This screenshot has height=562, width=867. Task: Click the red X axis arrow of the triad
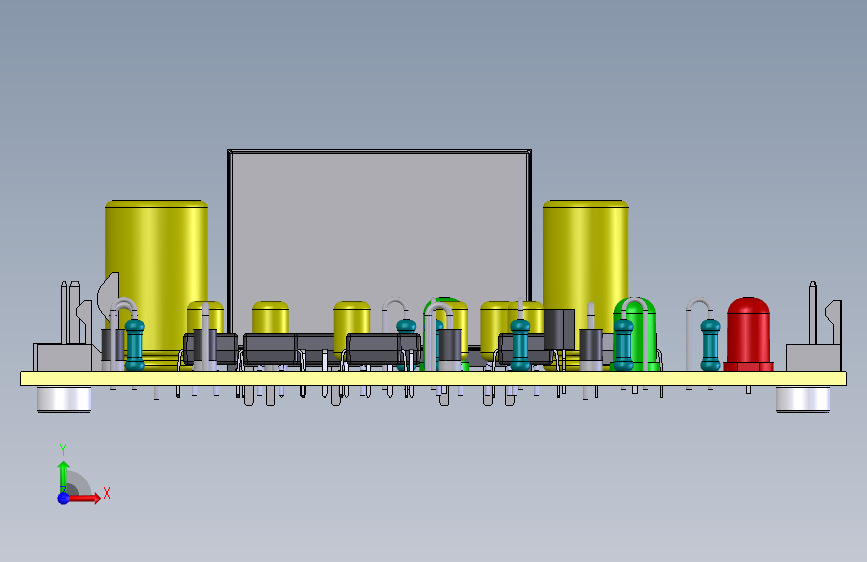[83, 498]
